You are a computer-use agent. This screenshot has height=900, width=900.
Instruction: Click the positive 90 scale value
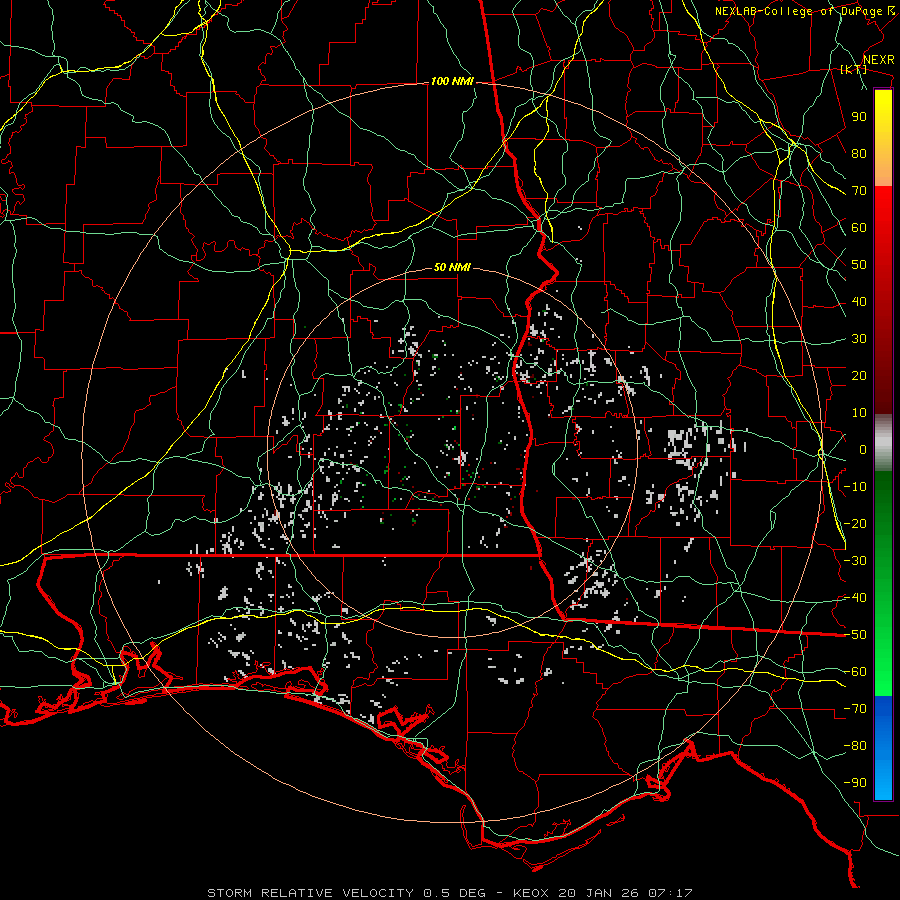click(x=859, y=117)
